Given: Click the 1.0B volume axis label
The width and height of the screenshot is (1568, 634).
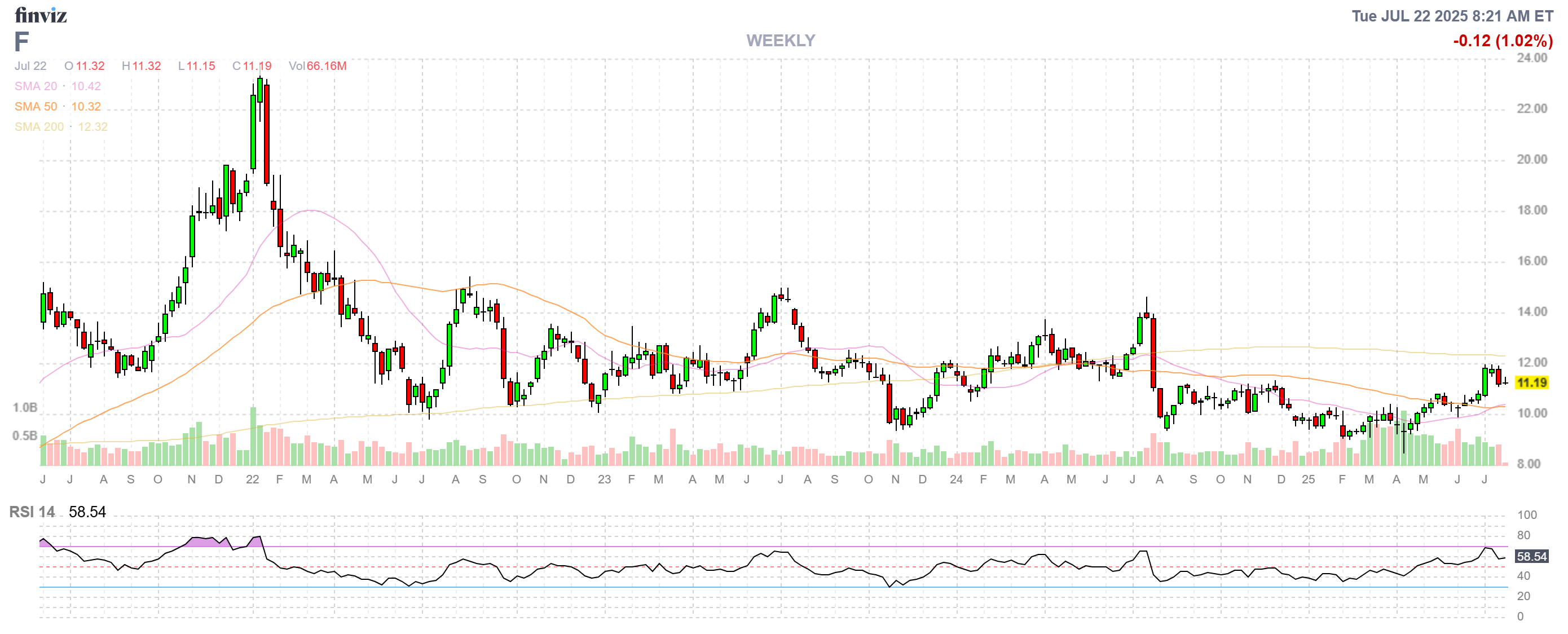Looking at the screenshot, I should pyautogui.click(x=25, y=407).
